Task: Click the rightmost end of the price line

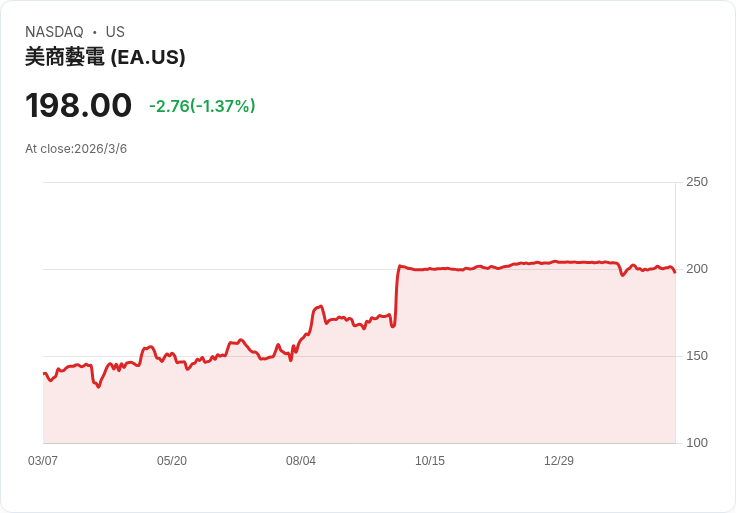Action: (x=675, y=272)
